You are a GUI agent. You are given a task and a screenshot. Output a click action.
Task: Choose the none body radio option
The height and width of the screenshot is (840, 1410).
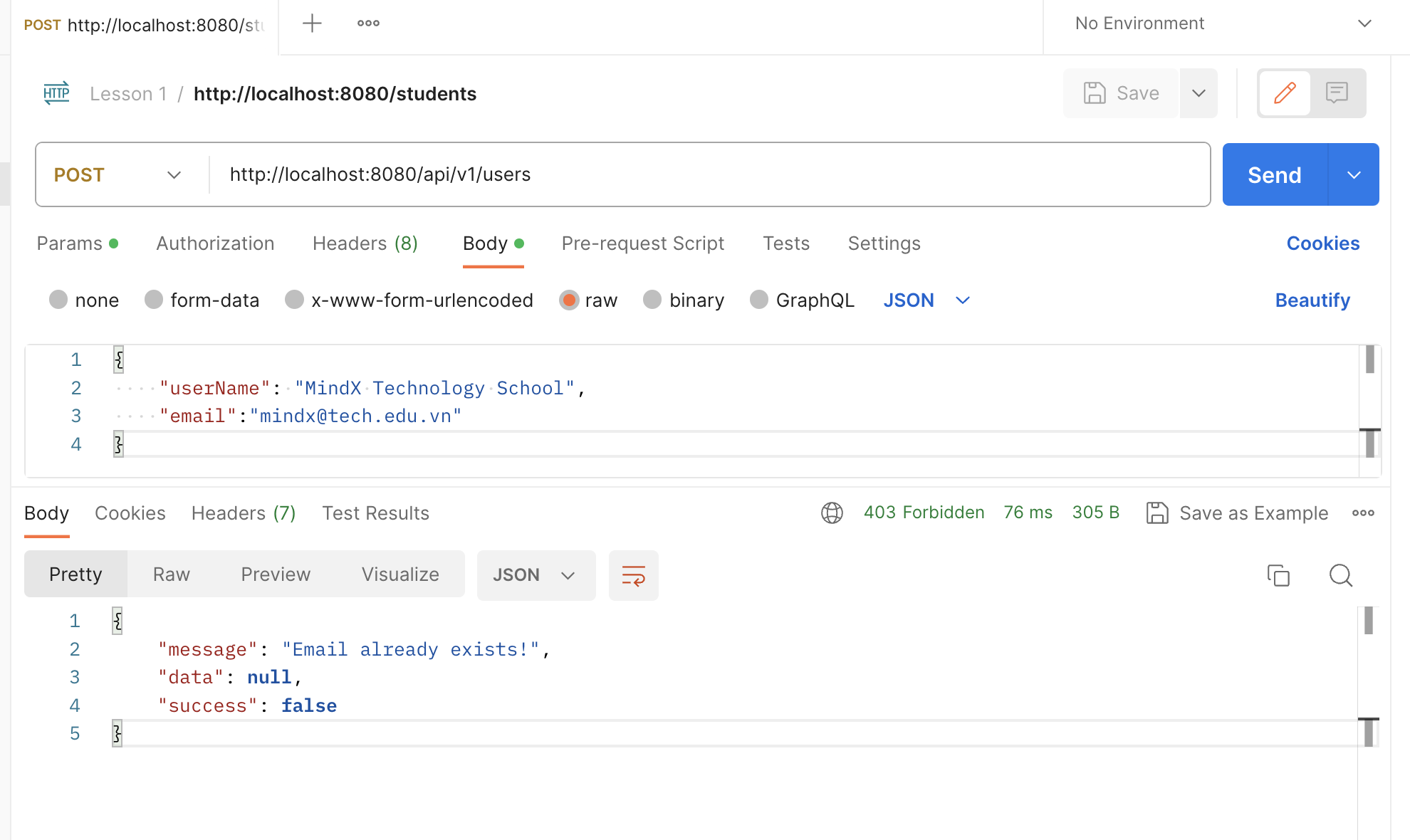(84, 300)
